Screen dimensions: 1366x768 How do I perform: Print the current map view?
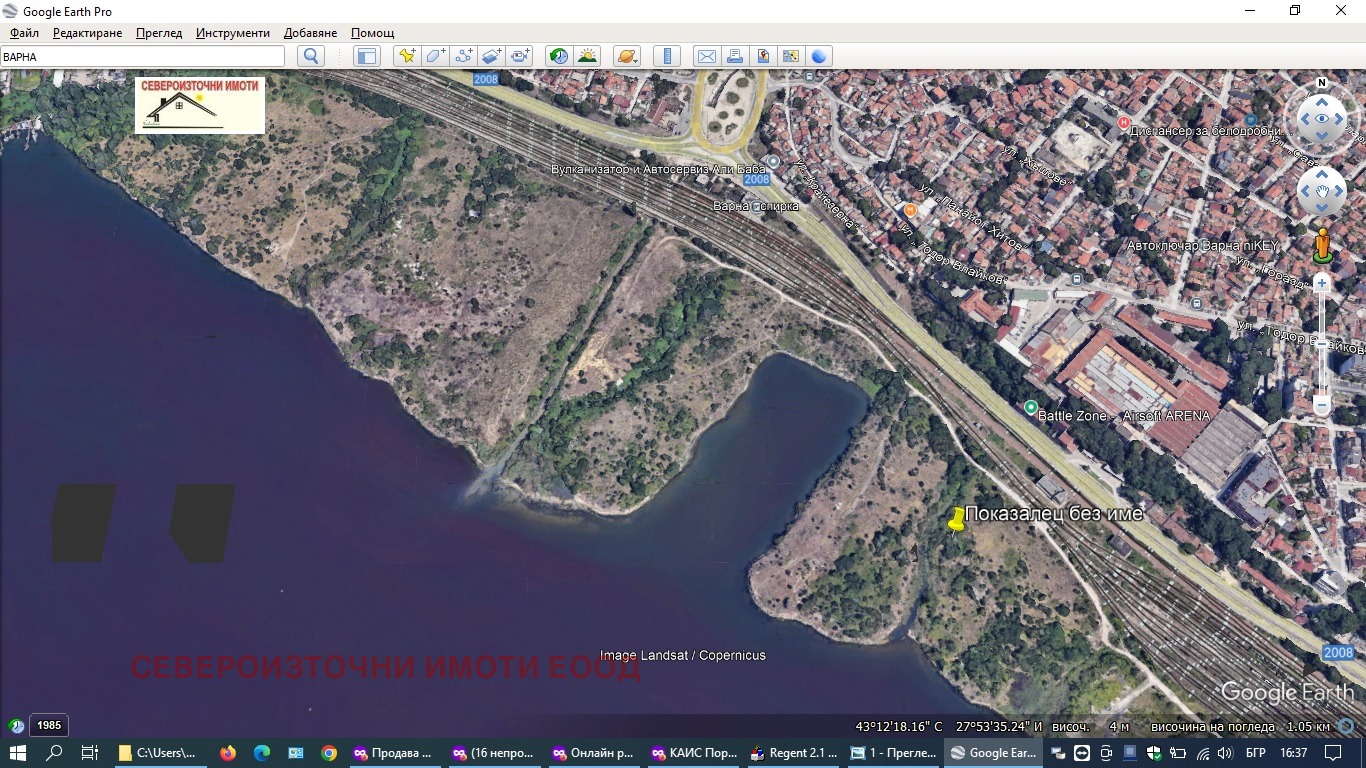[734, 56]
